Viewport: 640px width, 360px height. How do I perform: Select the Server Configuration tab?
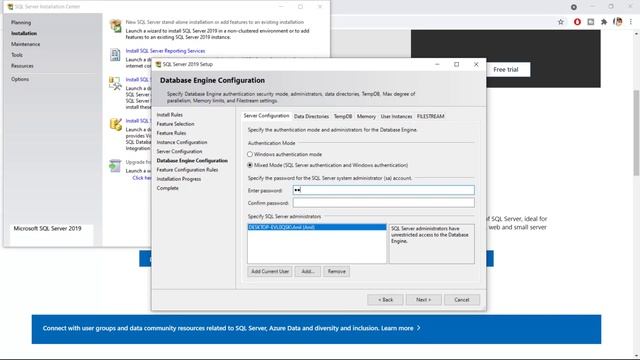(x=266, y=116)
